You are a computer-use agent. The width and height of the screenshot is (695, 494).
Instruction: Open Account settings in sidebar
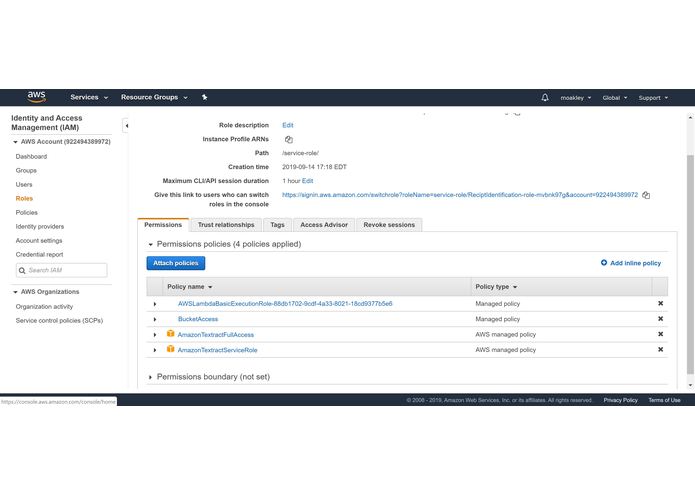(39, 241)
